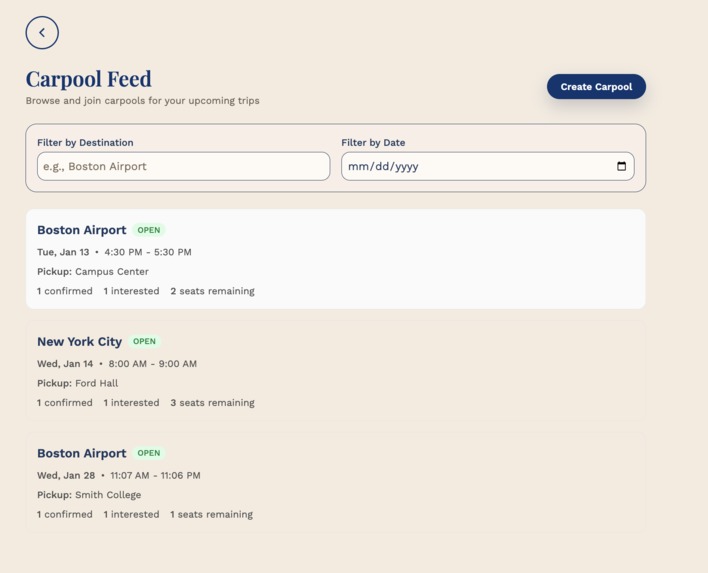
Task: Click the back arrow circle button
Action: tap(42, 33)
